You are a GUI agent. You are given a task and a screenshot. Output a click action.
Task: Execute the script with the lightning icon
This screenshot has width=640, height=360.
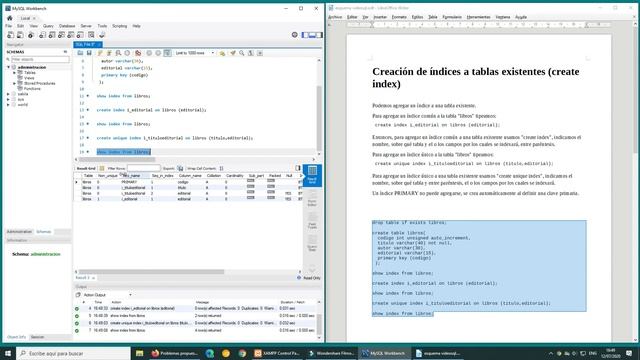click(100, 53)
